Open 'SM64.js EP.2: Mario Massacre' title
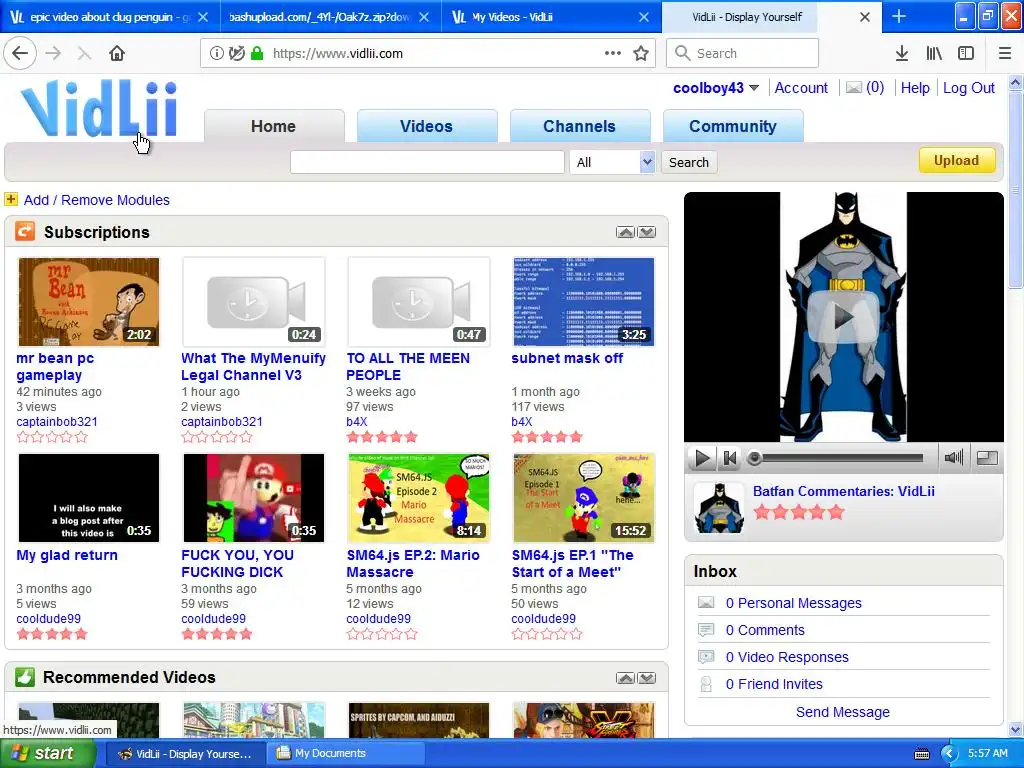 [x=413, y=563]
